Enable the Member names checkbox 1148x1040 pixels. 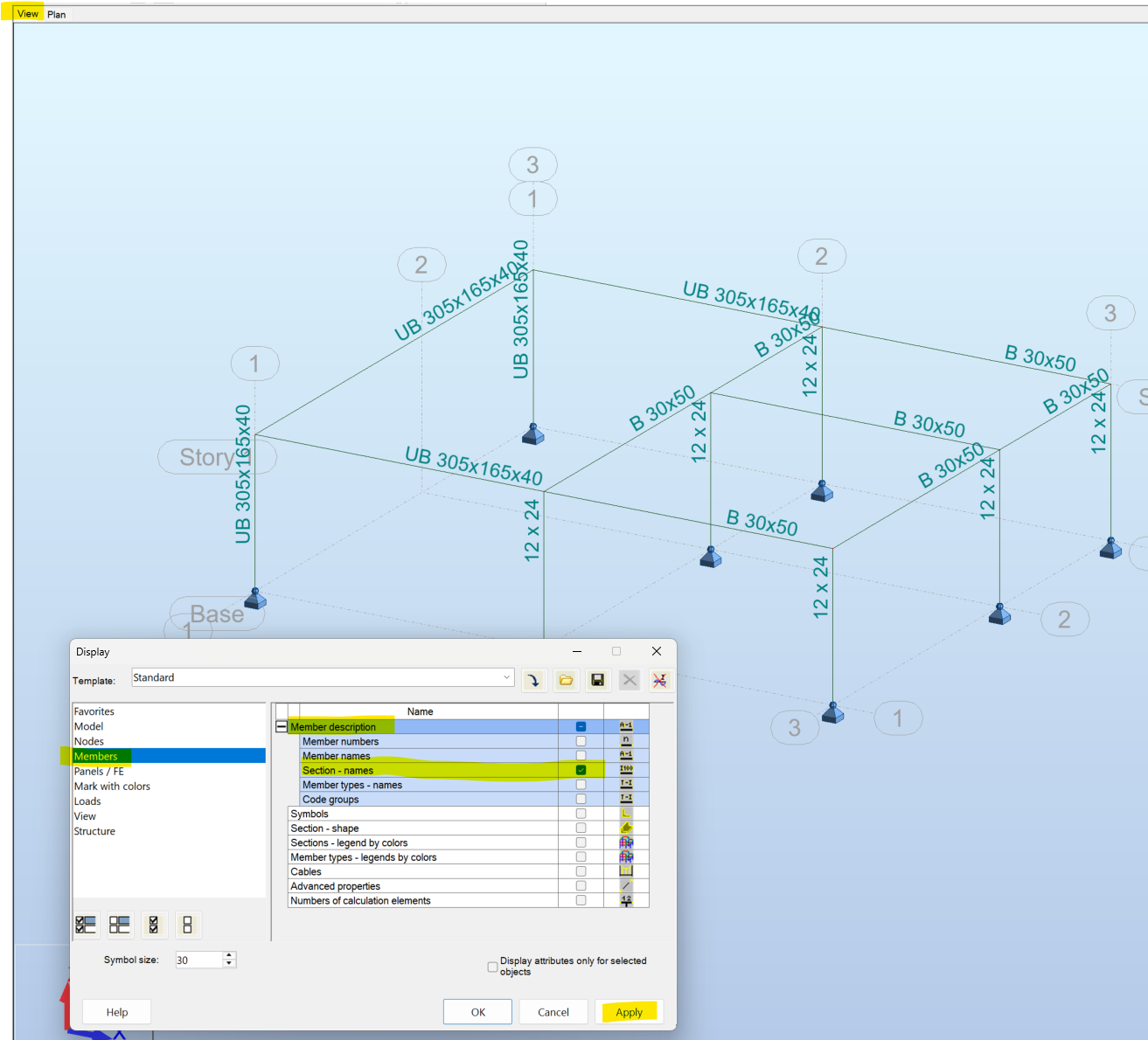click(x=581, y=755)
